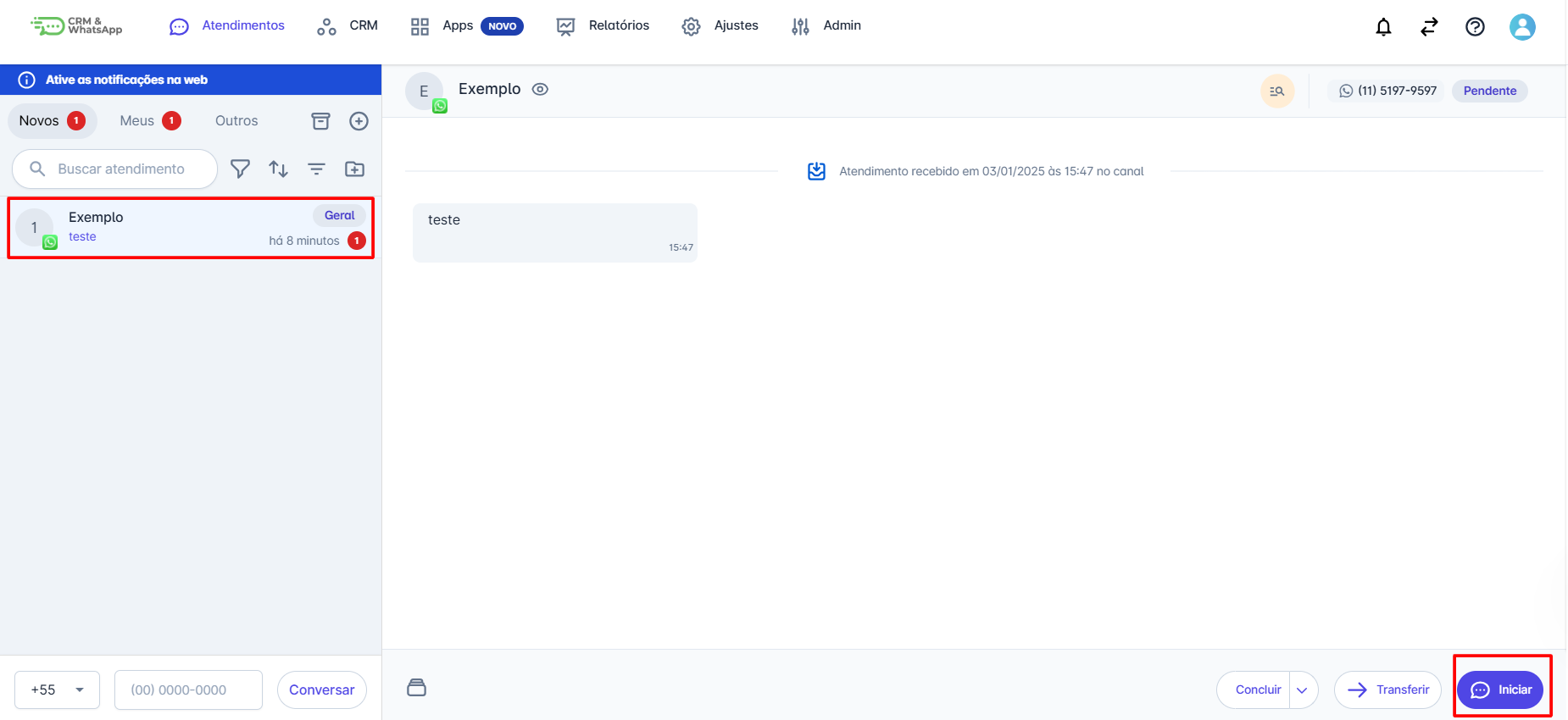Expand the Concluir dropdown arrow
1568x720 pixels.
[x=1303, y=690]
